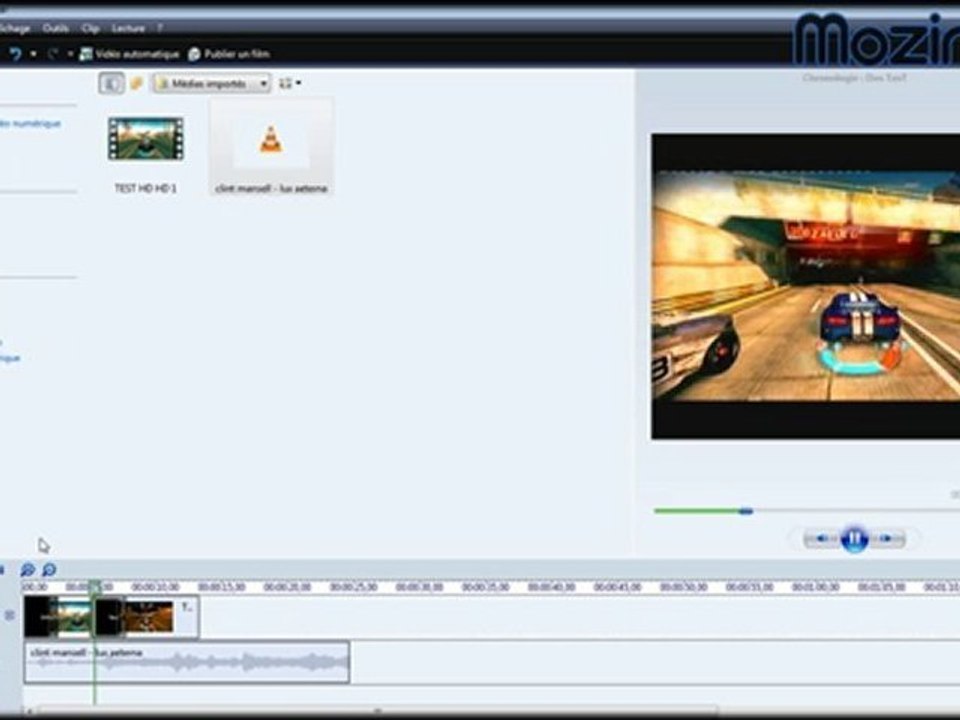This screenshot has height=720, width=960.
Task: Click the 00:00:20,00 mark on timeline ruler
Action: coord(288,587)
